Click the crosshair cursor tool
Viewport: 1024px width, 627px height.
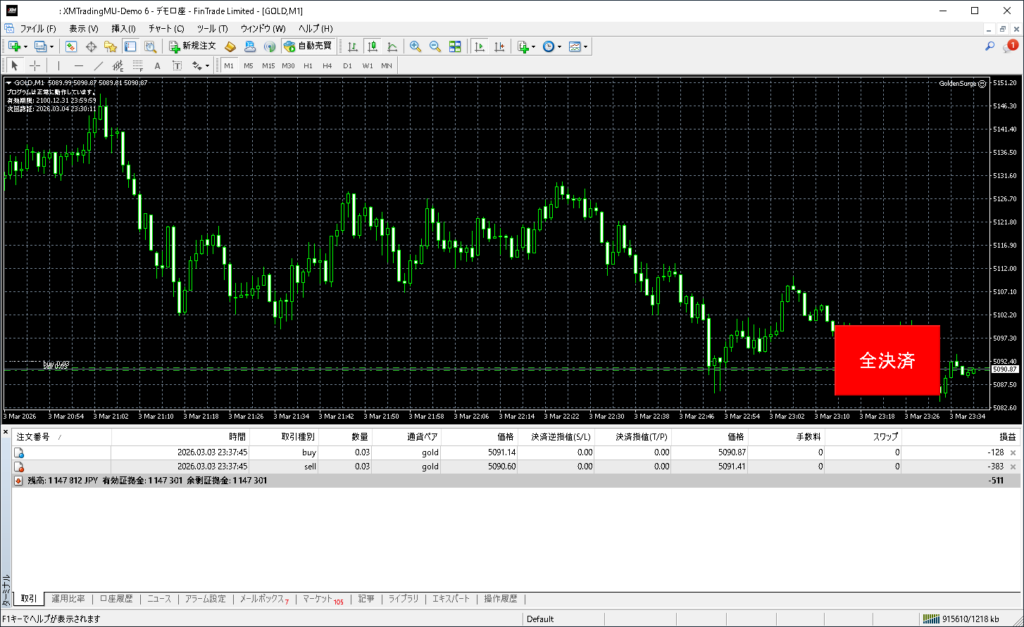tap(35, 65)
